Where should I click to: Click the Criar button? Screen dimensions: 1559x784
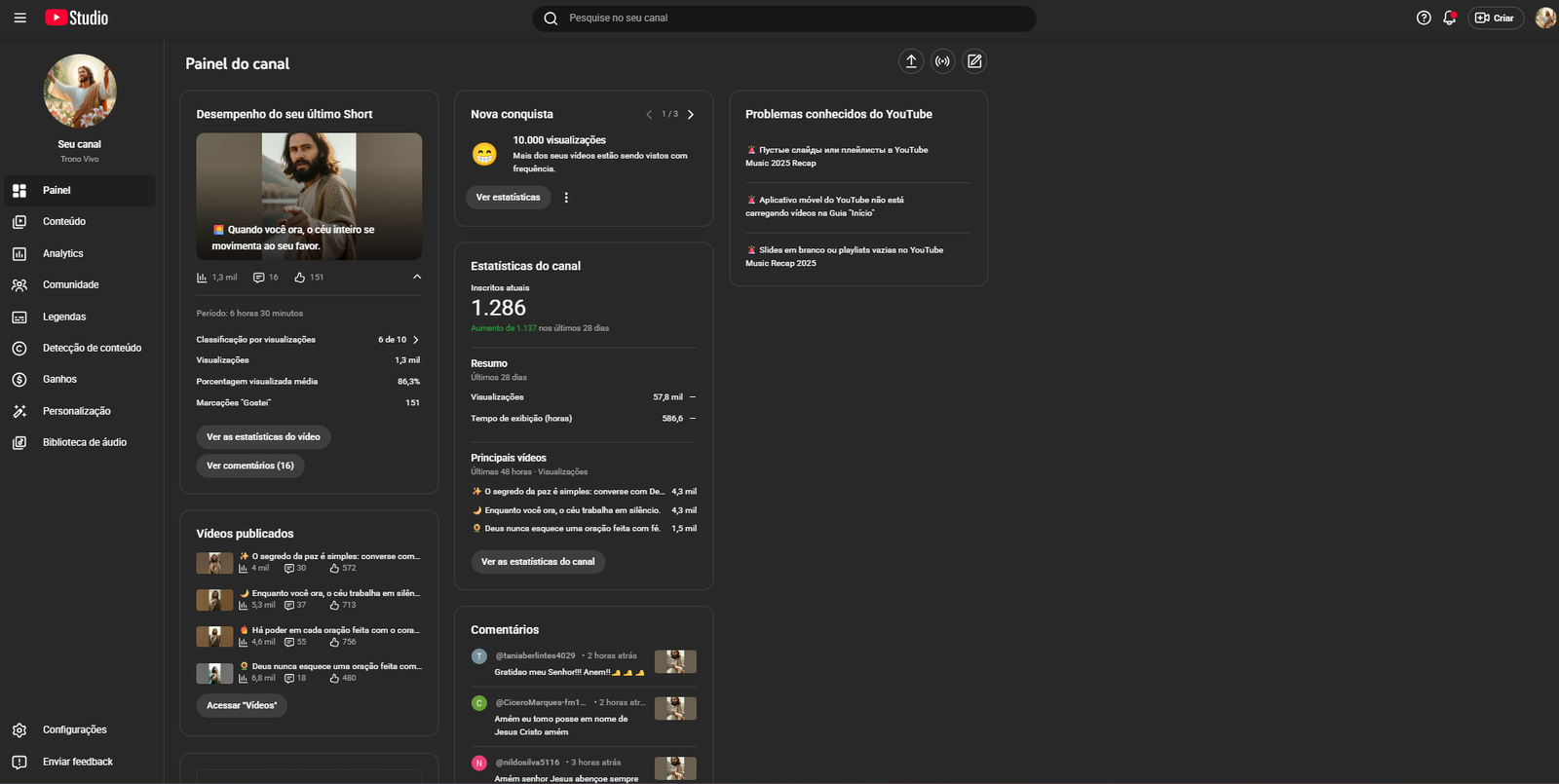click(x=1496, y=18)
